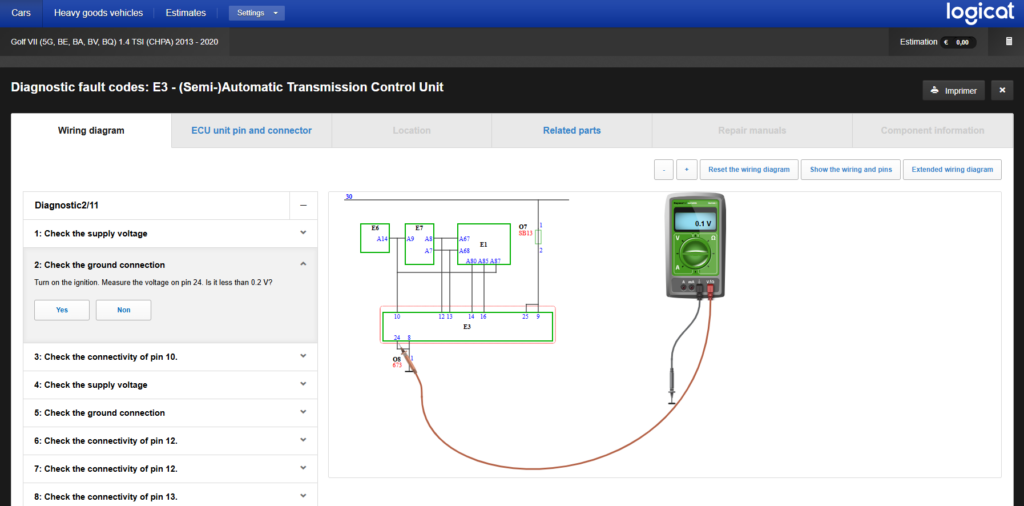Open the Settings dropdown
This screenshot has height=506, width=1024.
pos(257,13)
